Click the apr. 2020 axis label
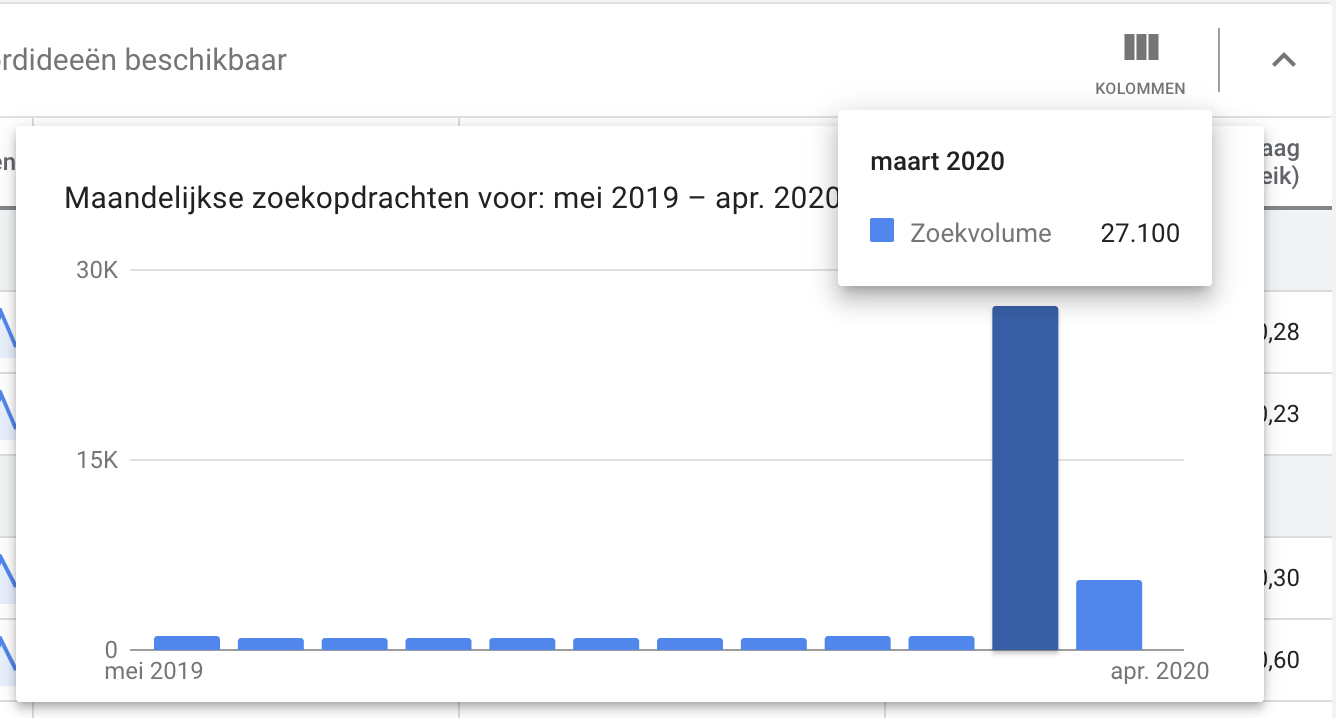Screen dimensions: 1336x718 tap(1159, 671)
